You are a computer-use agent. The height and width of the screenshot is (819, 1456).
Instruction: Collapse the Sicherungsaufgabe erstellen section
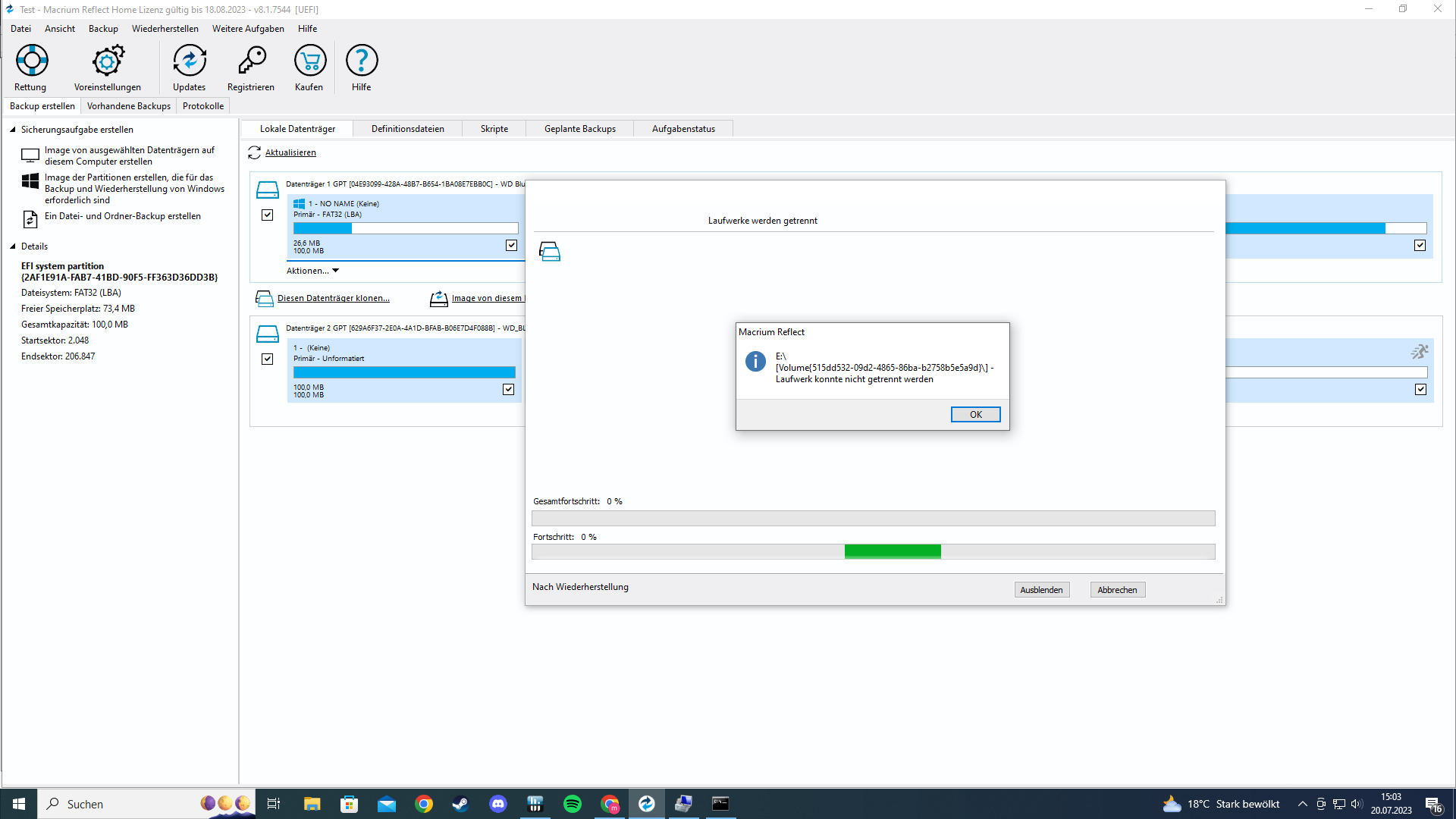click(13, 130)
